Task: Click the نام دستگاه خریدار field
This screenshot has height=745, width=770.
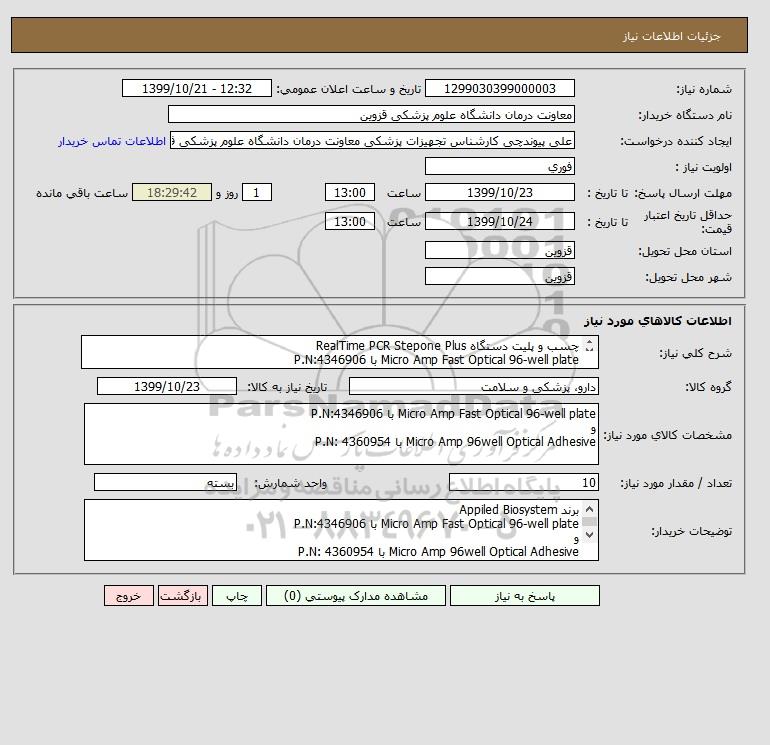Action: coord(371,114)
